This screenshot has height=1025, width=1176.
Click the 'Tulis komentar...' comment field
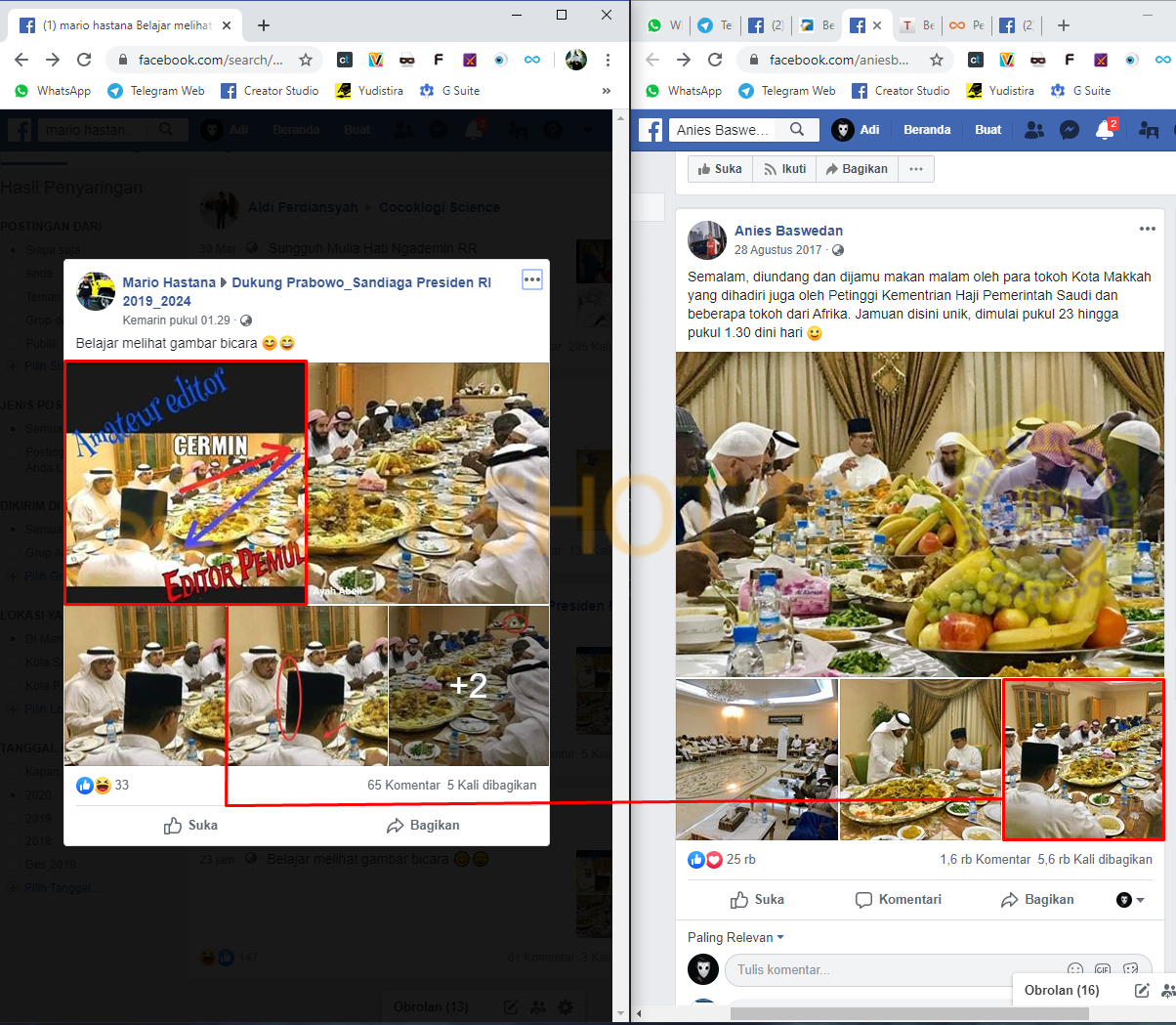coord(938,969)
